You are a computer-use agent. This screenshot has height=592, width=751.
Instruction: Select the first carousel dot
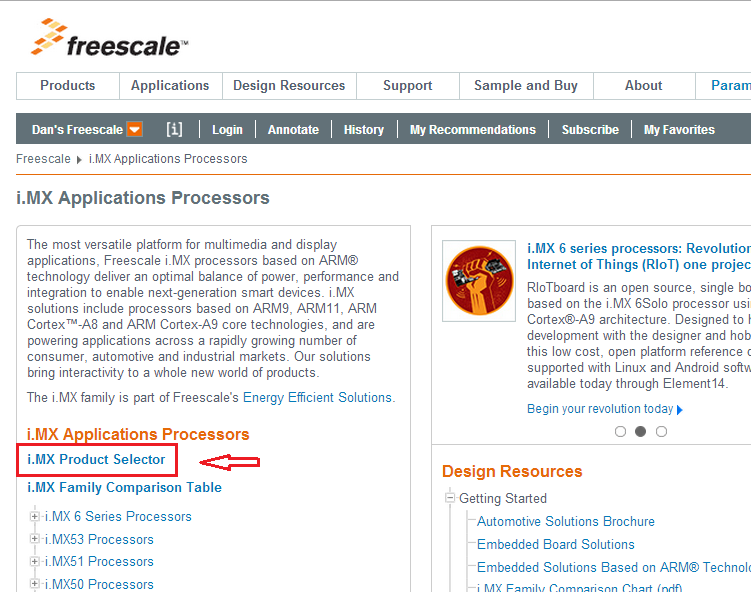click(x=620, y=432)
